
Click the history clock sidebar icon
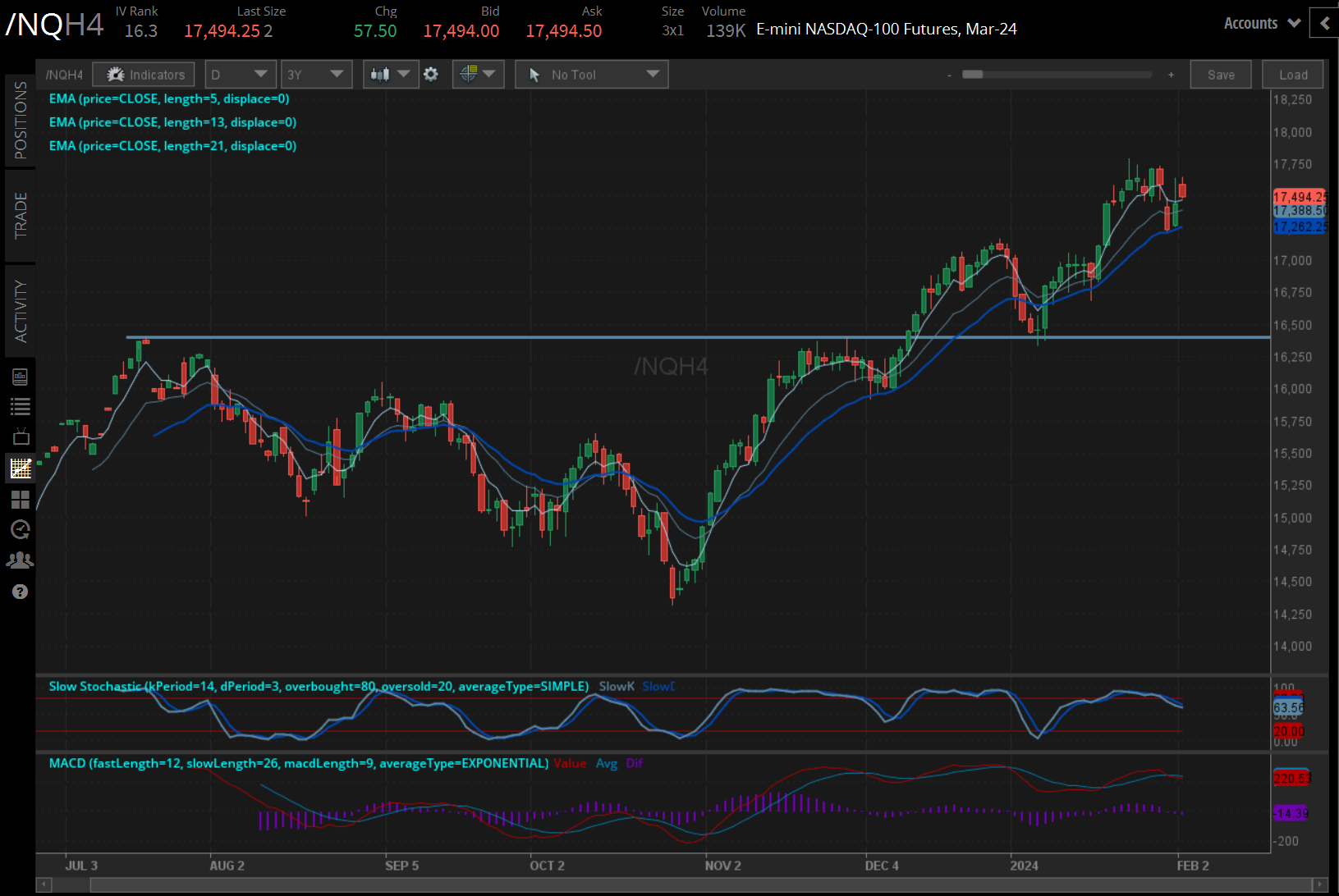click(x=20, y=529)
